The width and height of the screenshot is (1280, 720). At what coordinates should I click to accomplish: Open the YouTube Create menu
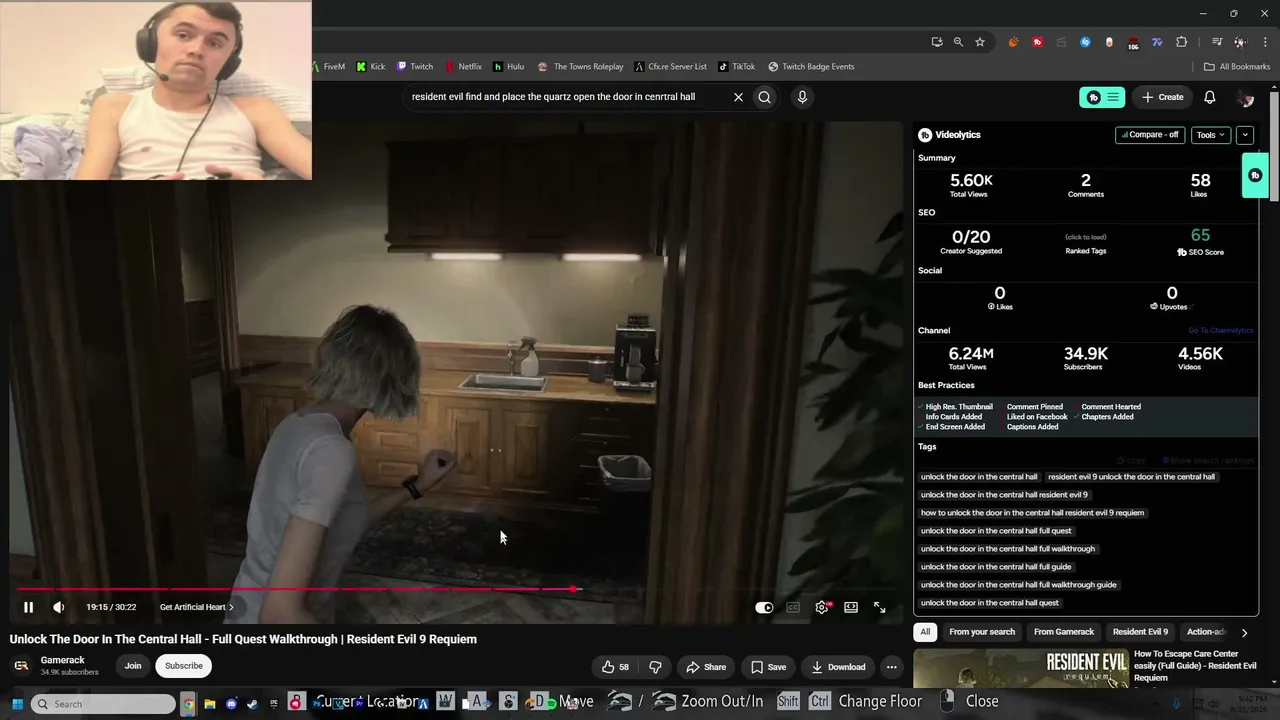1163,97
